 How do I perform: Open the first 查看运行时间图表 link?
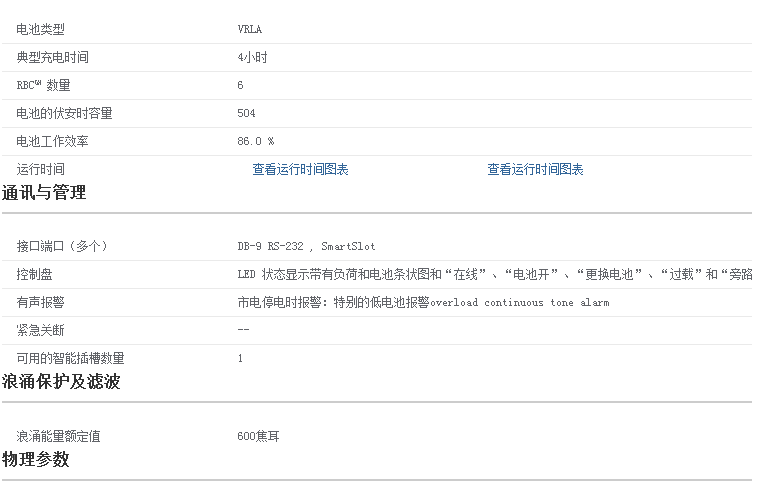pos(300,170)
